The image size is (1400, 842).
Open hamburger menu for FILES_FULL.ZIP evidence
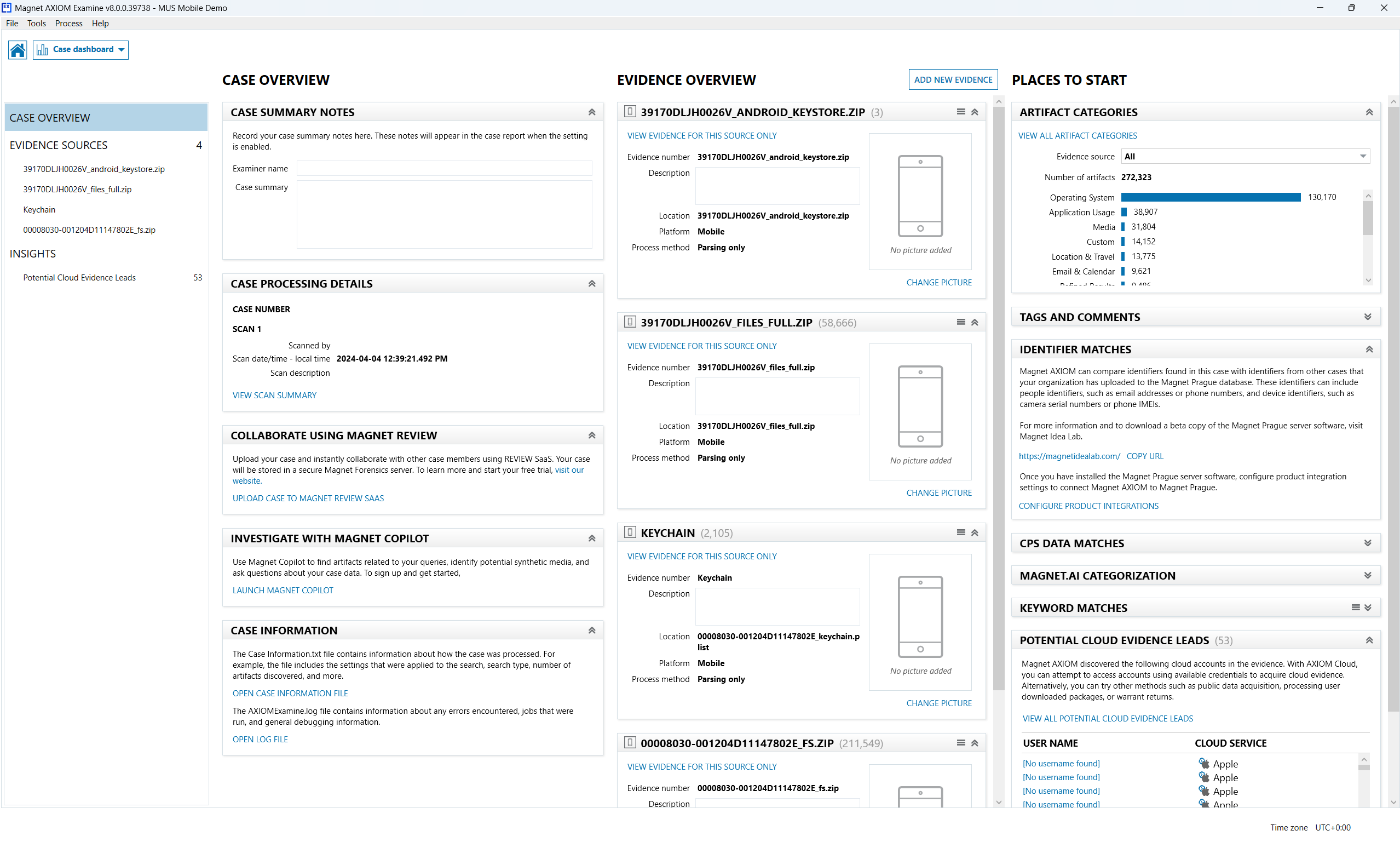[x=960, y=322]
